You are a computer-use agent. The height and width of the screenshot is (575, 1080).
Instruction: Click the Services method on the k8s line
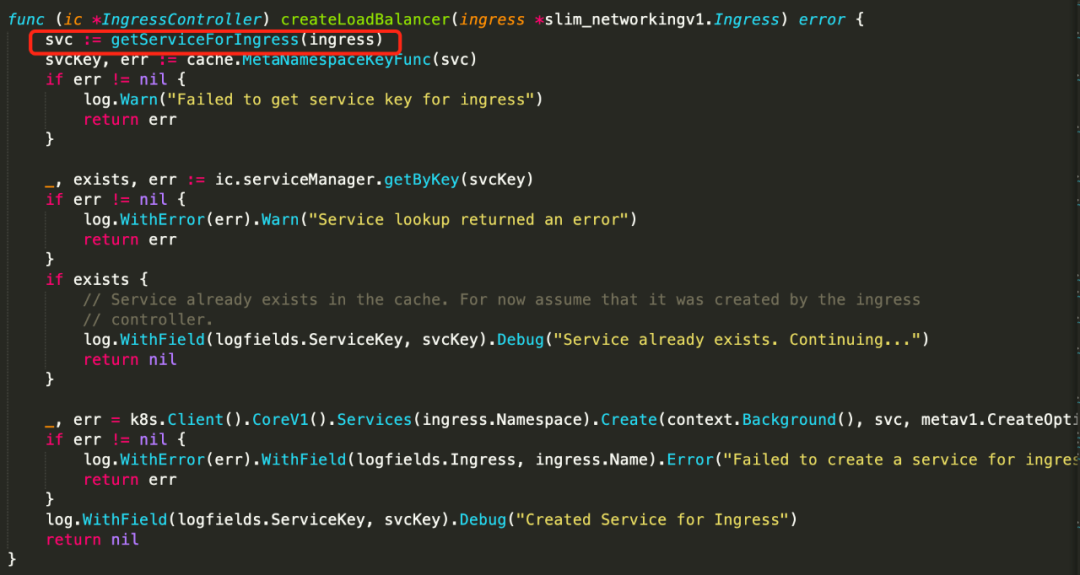pyautogui.click(x=374, y=419)
